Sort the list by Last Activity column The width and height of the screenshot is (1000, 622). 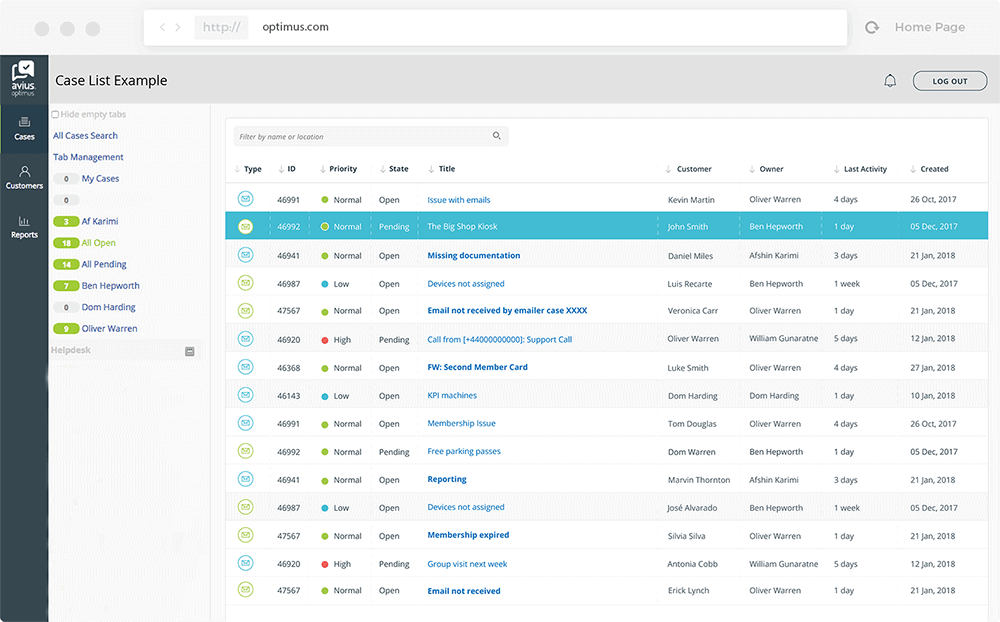[864, 169]
